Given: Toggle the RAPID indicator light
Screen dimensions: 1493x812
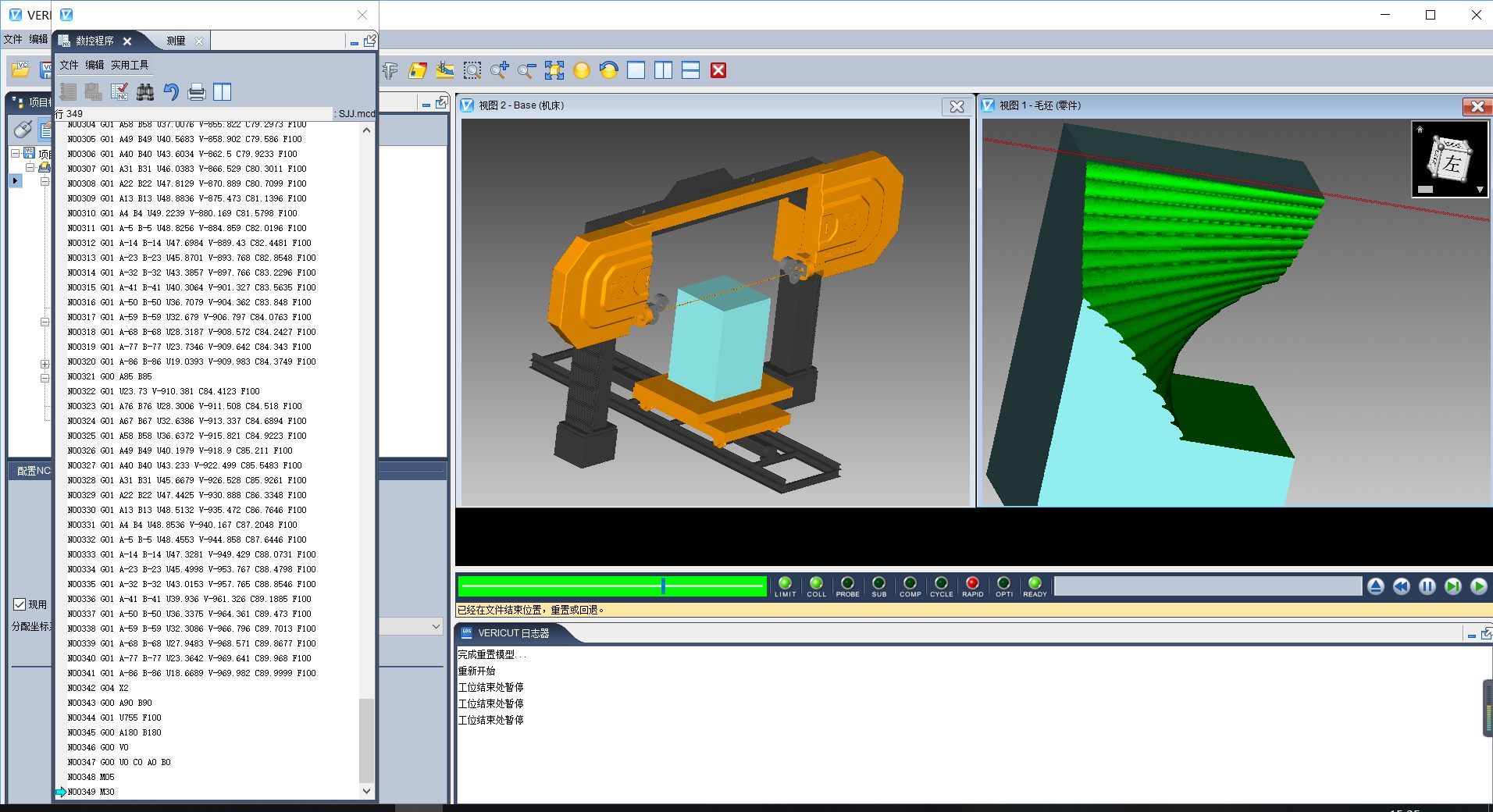Looking at the screenshot, I should 972,583.
